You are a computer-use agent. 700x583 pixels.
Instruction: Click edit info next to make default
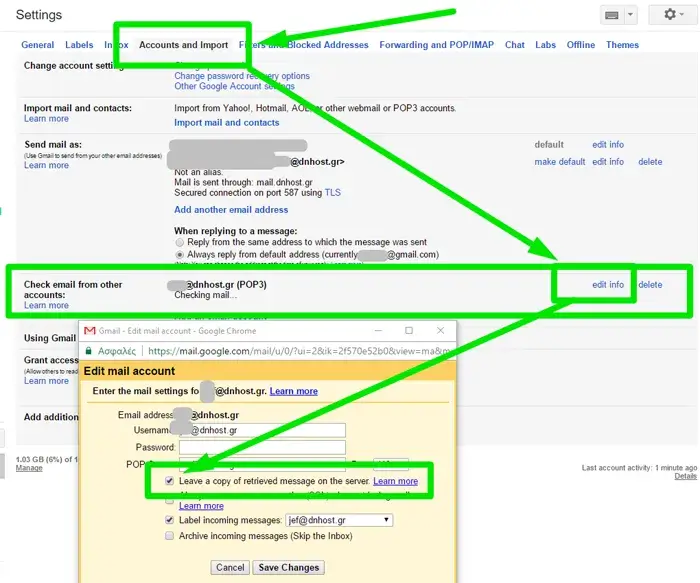click(x=608, y=162)
